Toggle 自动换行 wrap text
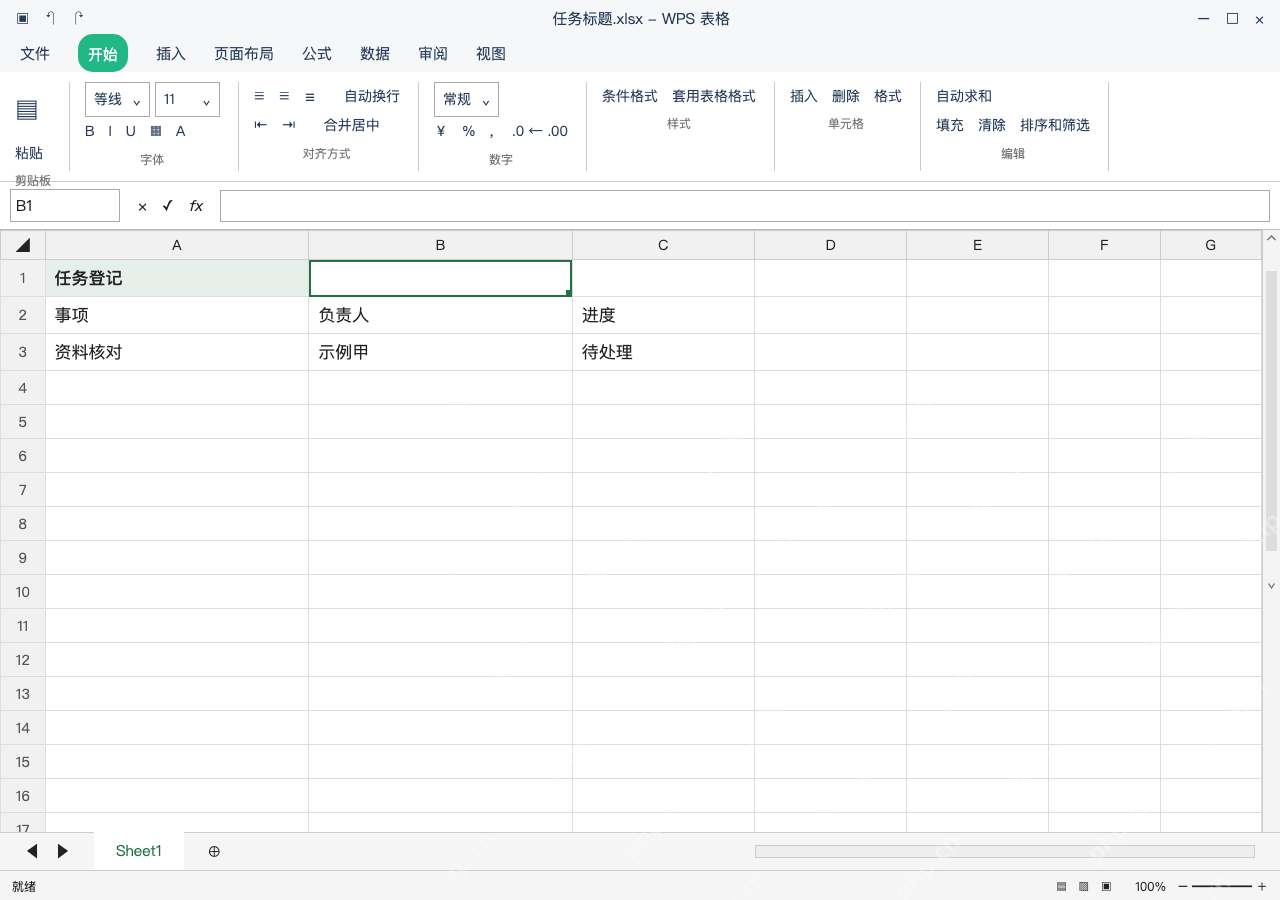Image resolution: width=1280 pixels, height=900 pixels. (x=372, y=96)
